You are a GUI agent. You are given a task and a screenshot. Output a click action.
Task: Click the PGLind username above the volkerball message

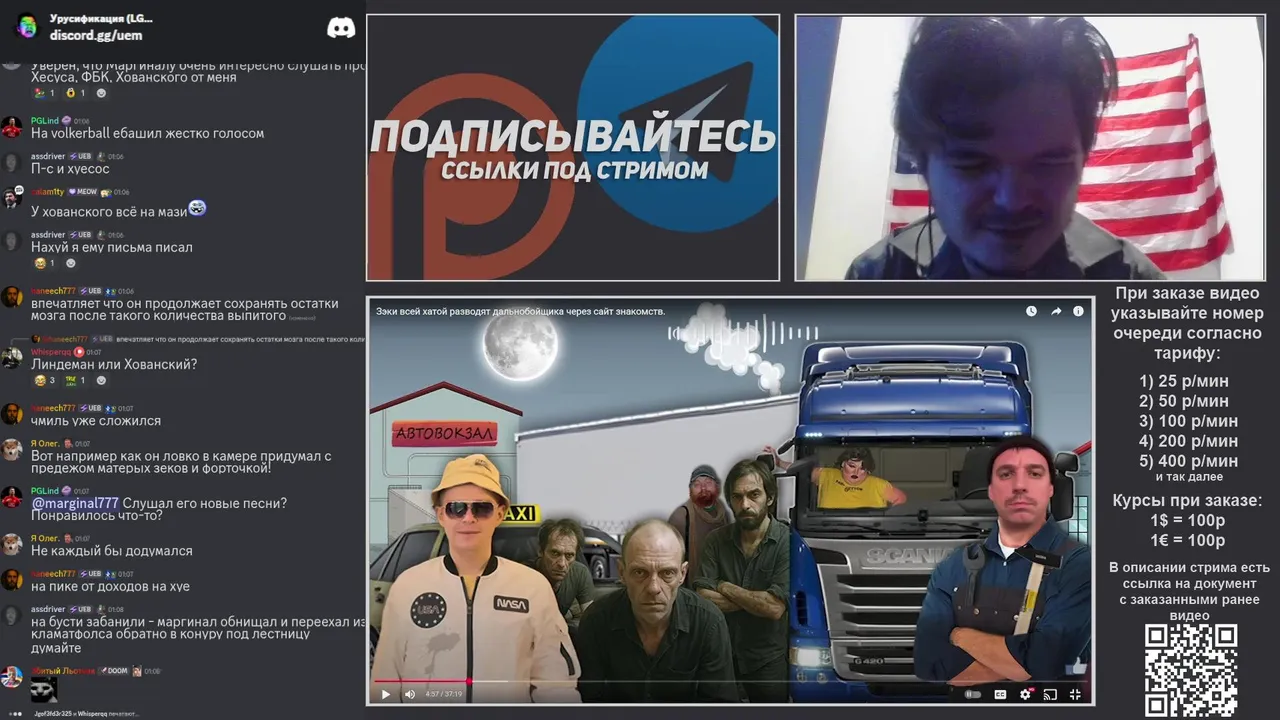[x=45, y=120]
